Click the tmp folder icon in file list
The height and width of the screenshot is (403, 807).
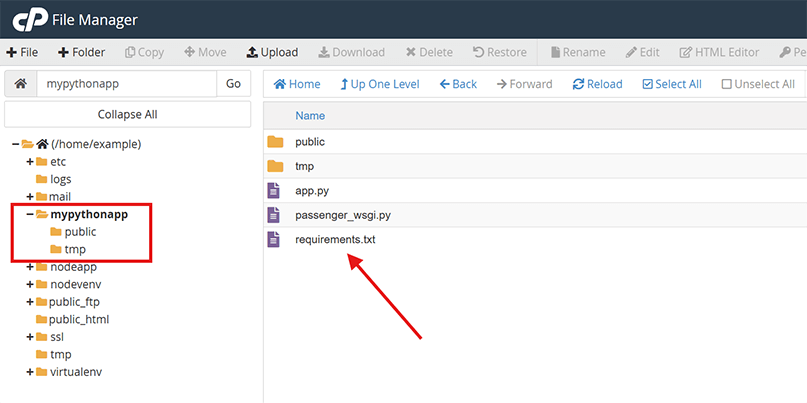point(276,166)
